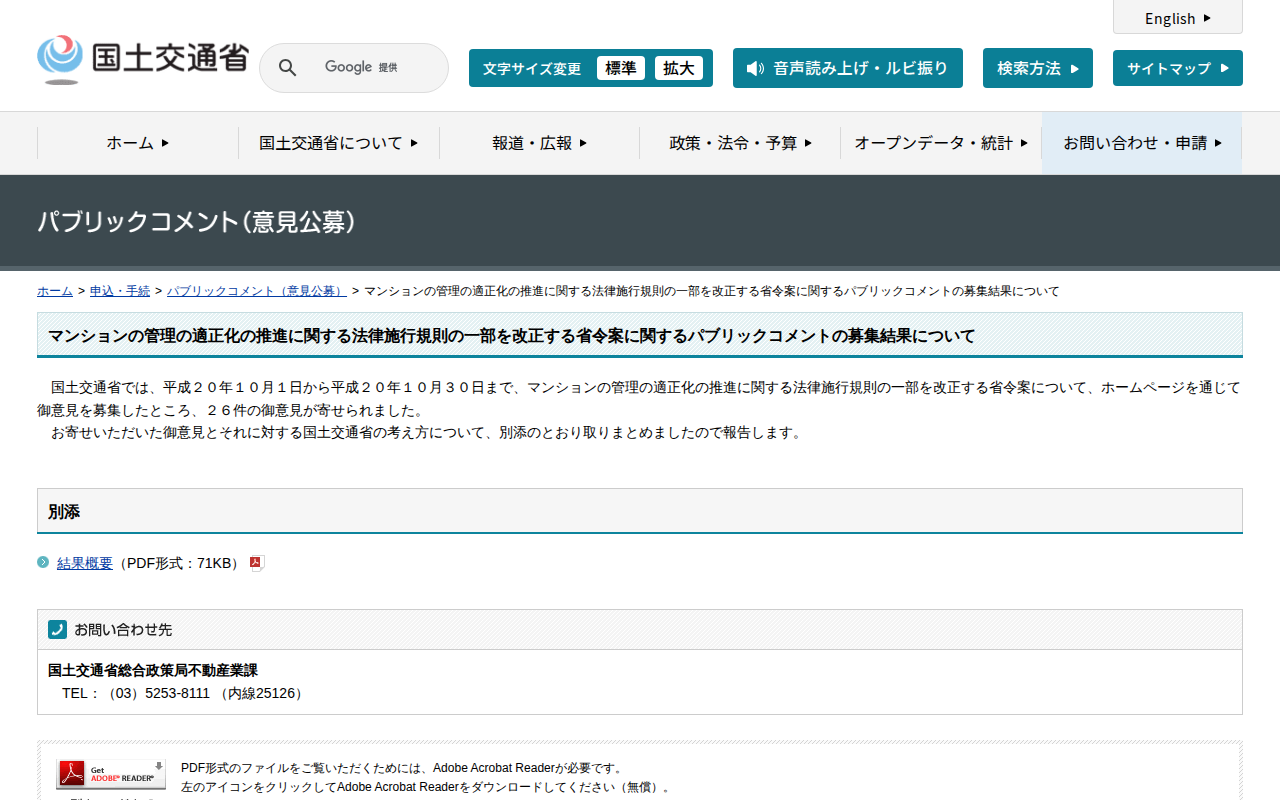Screen dimensions: 1280x800
Task: Expand the 報道・広報 menu
Action: (x=539, y=143)
